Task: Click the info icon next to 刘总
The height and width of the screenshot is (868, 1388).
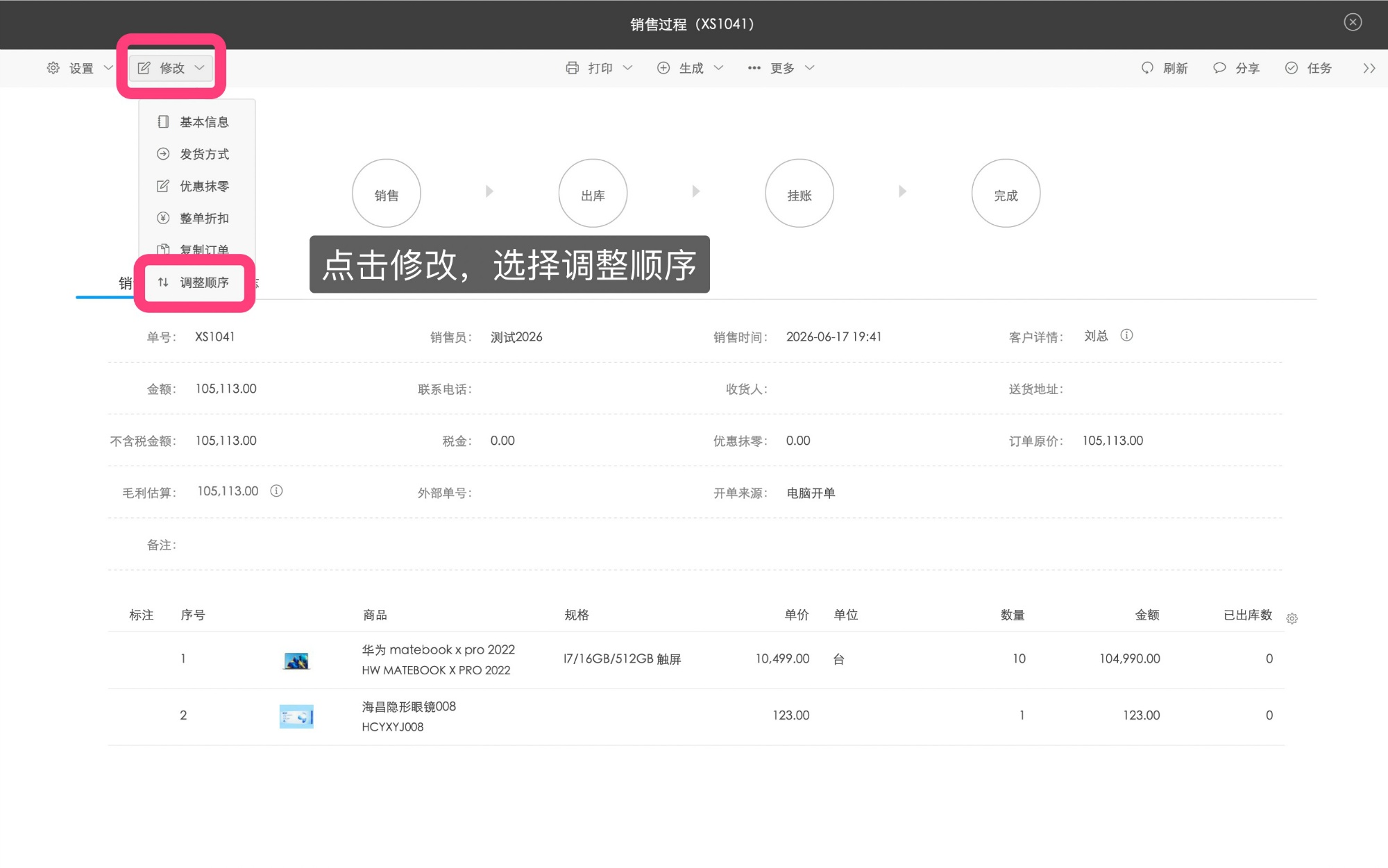Action: (x=1127, y=336)
